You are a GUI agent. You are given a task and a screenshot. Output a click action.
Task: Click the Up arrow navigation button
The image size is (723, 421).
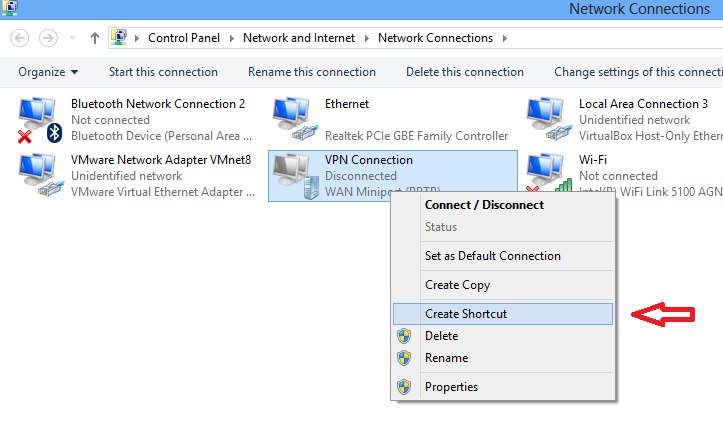click(x=94, y=38)
